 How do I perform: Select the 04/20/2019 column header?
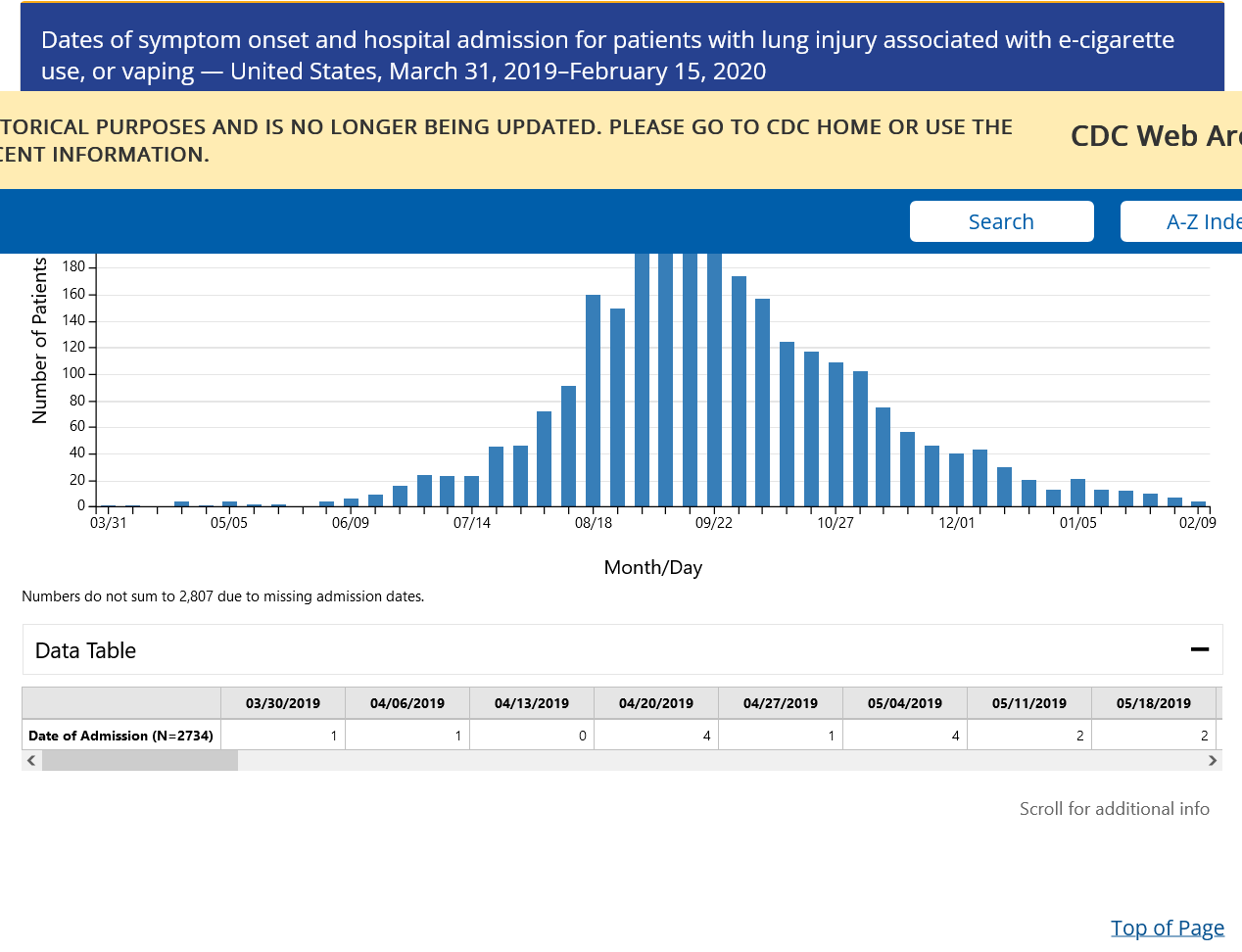[x=656, y=703]
